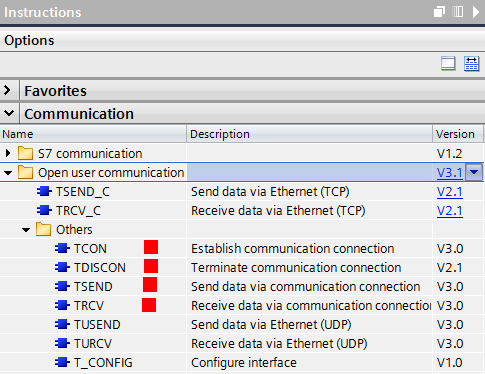This screenshot has width=485, height=374.
Task: Select the TDISCON instruction name
Action: click(100, 268)
